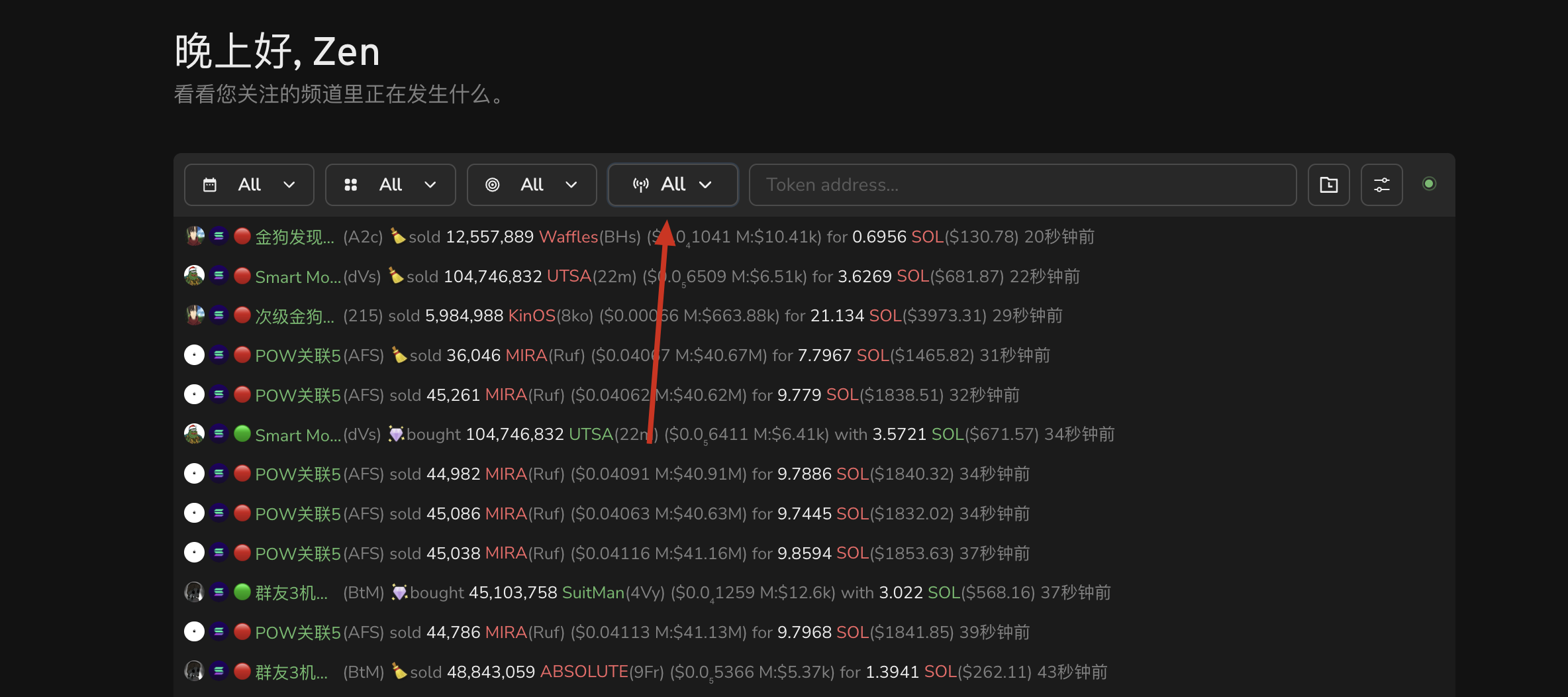This screenshot has height=697, width=1568.
Task: Click the Pepe avatar on UTSA bought row
Action: [194, 434]
